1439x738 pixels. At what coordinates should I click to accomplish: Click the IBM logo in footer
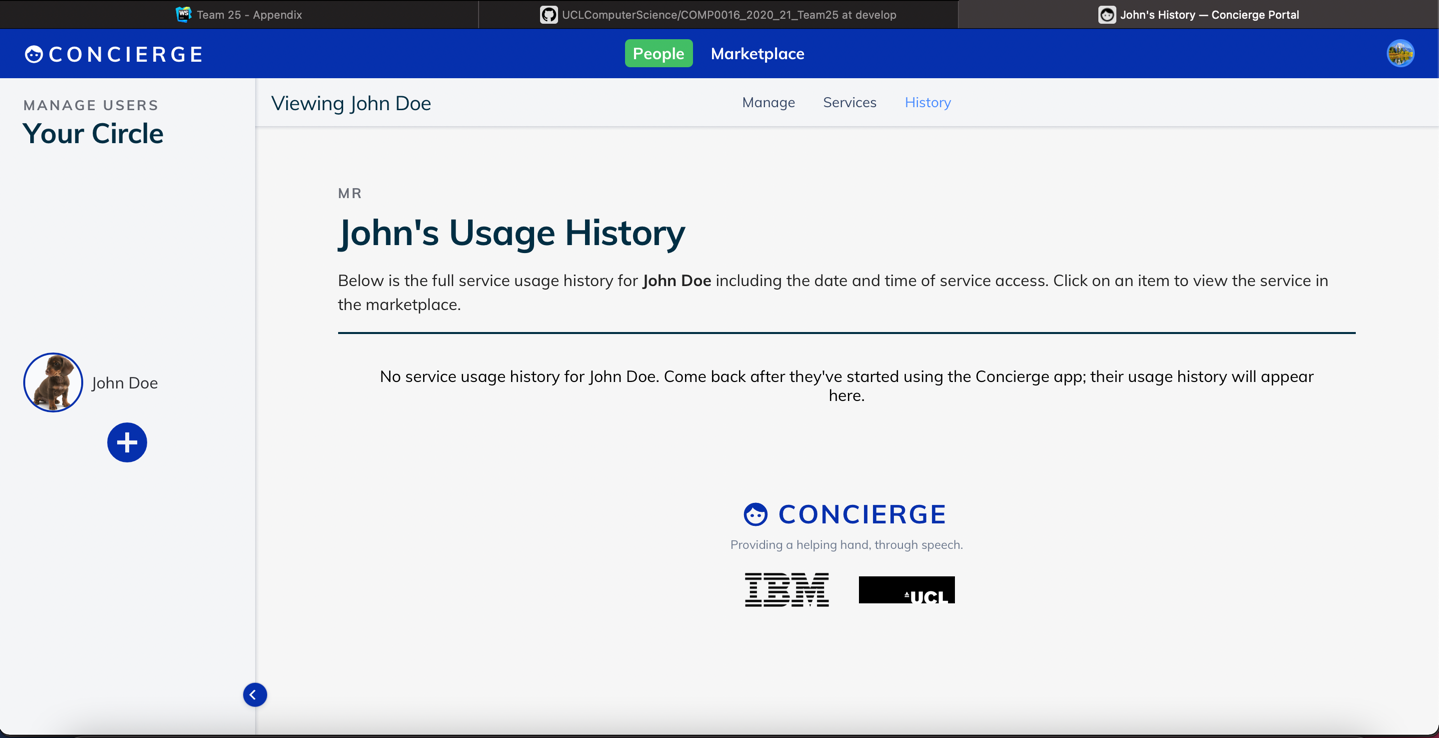point(787,590)
